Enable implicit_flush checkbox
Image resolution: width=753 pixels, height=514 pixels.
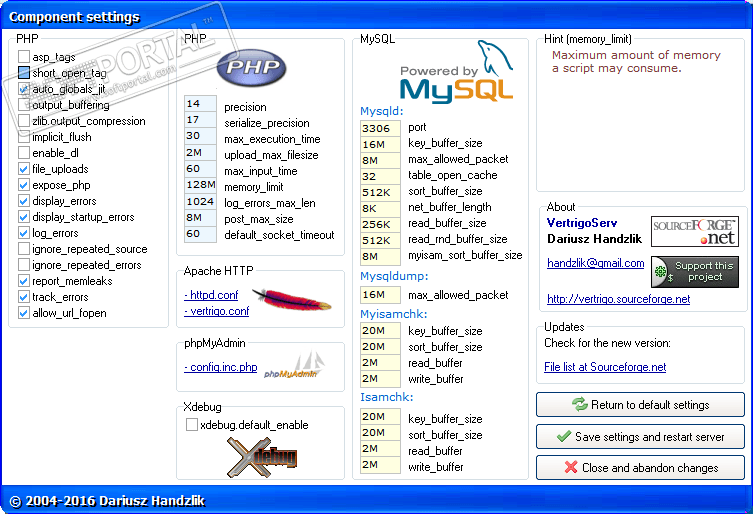24,137
